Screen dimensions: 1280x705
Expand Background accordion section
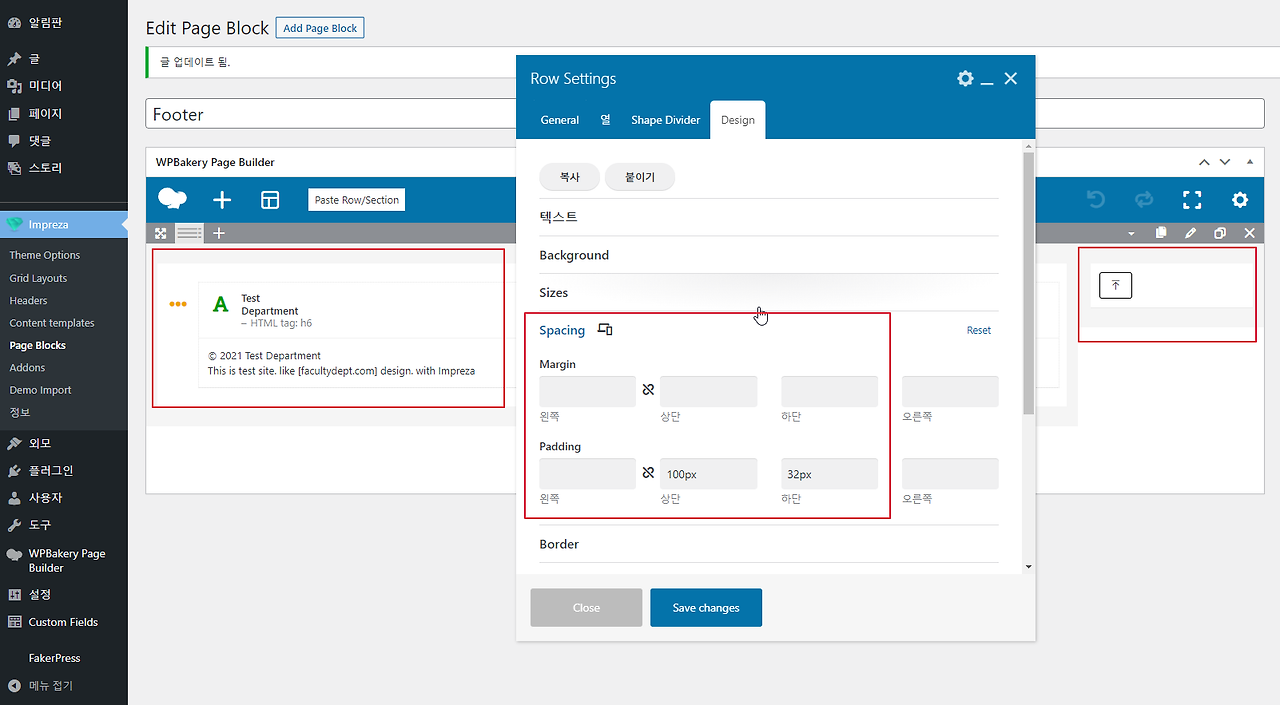[x=769, y=255]
